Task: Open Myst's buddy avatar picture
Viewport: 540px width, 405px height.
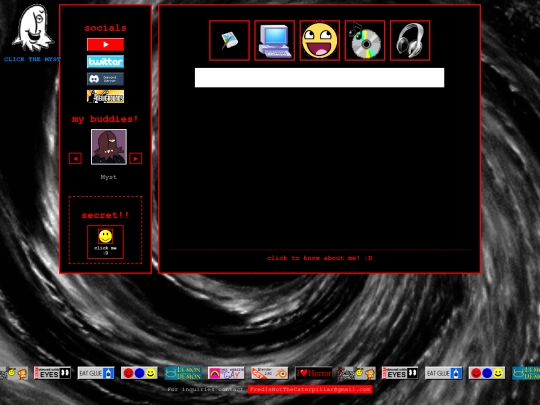Action: click(x=109, y=147)
